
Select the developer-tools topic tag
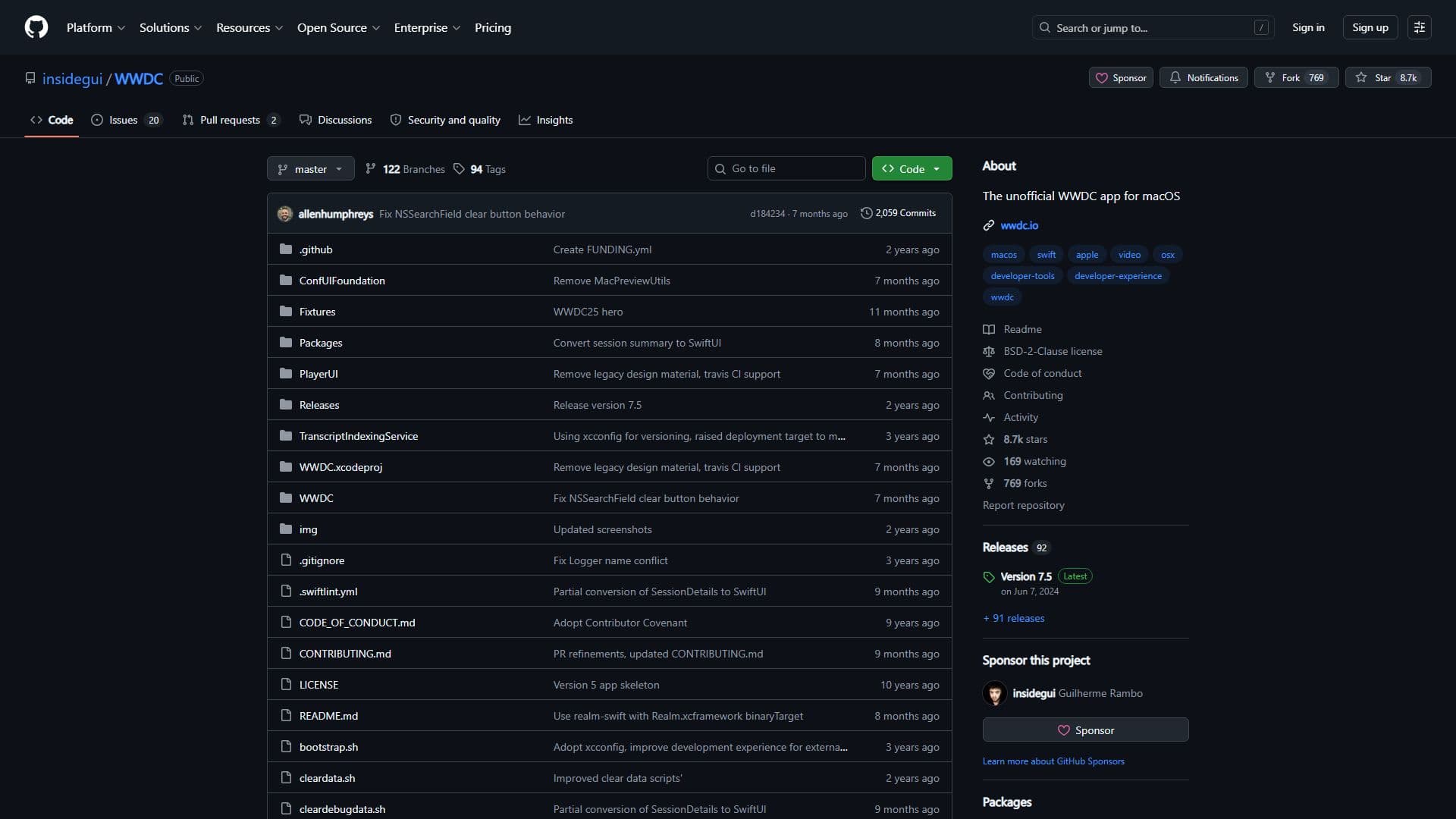[x=1022, y=276]
